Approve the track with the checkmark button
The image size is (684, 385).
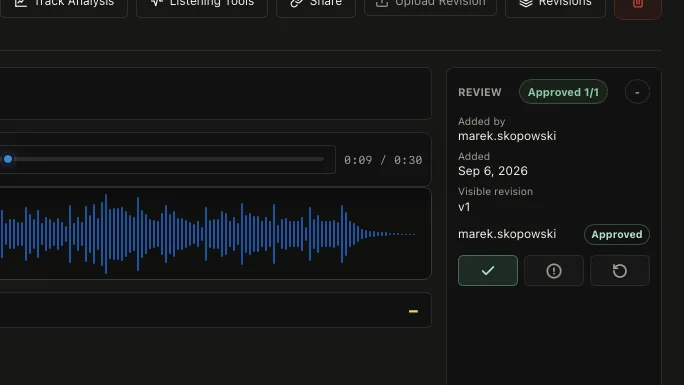pos(488,271)
